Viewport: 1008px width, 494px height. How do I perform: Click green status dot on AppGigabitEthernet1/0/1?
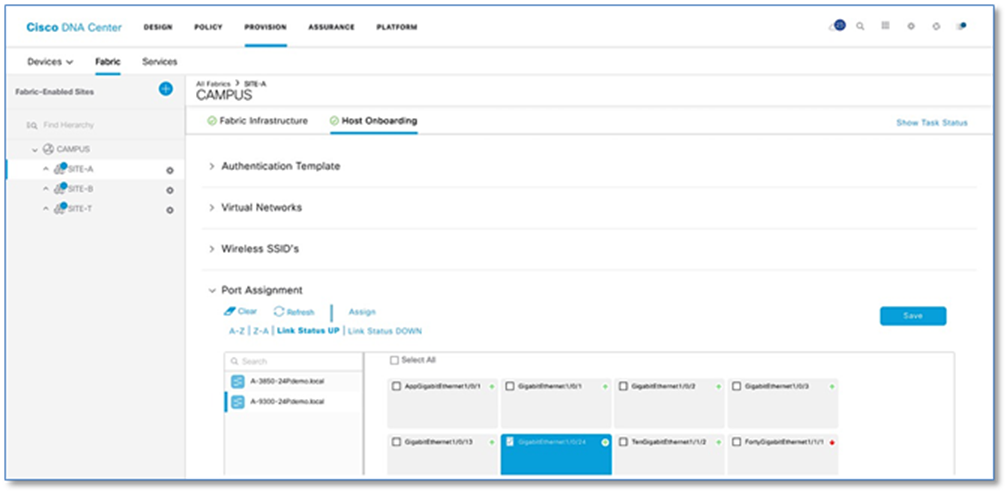(492, 387)
